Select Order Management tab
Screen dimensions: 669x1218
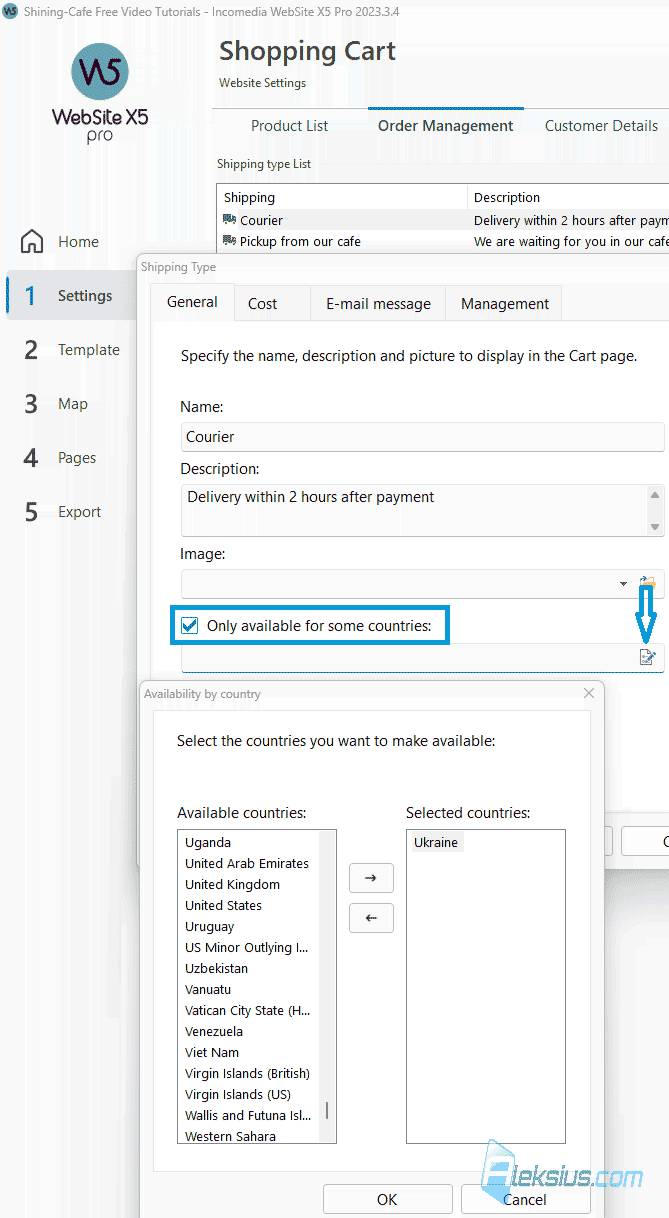(445, 126)
